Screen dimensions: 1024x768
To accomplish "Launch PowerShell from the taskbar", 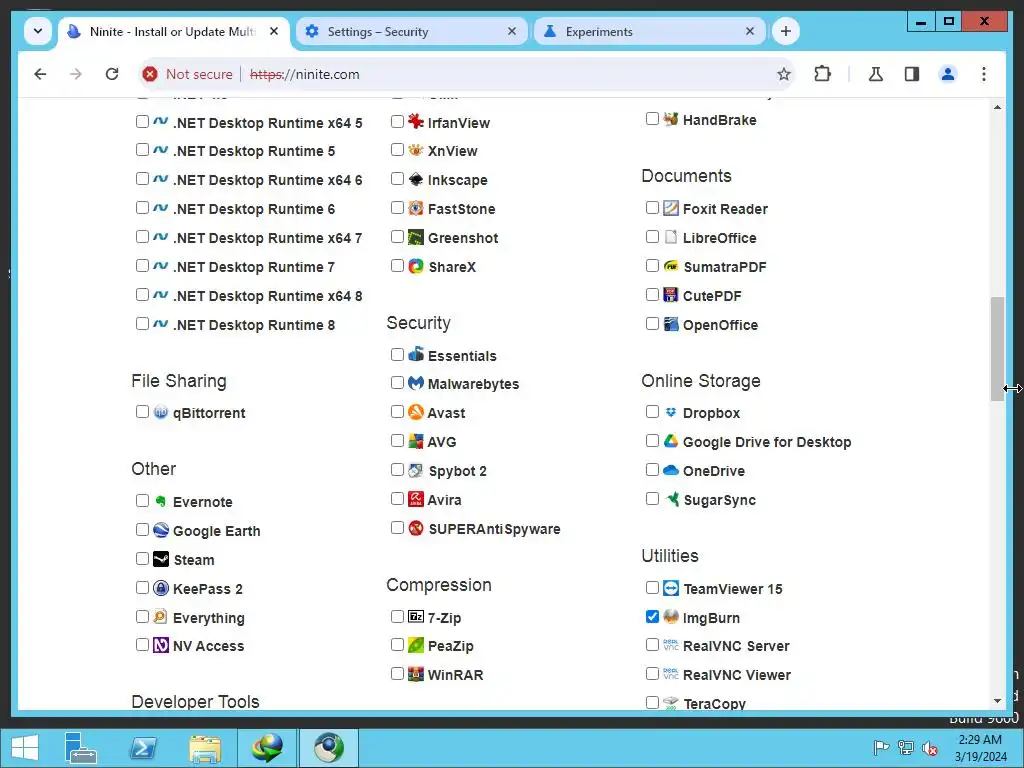I will (143, 748).
